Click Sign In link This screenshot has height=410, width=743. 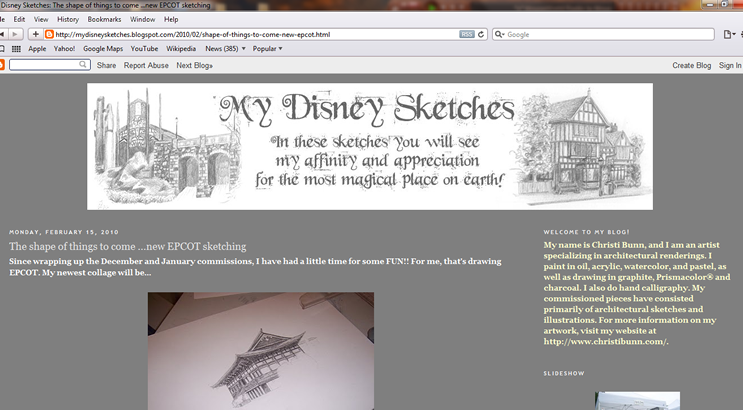(730, 65)
